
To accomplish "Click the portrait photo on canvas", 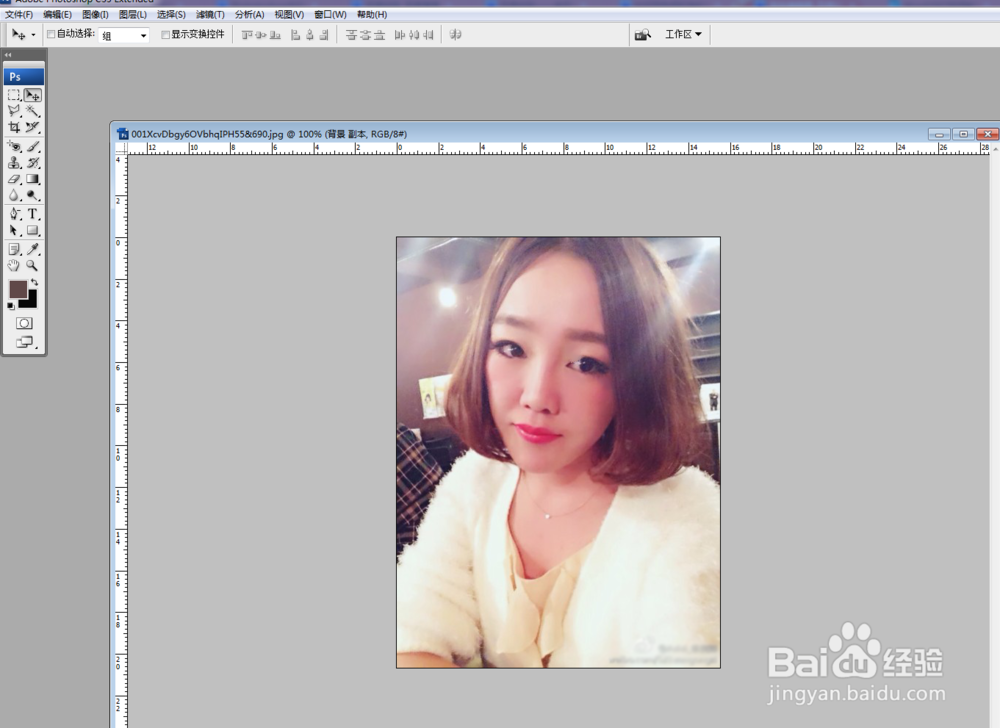I will click(x=558, y=453).
